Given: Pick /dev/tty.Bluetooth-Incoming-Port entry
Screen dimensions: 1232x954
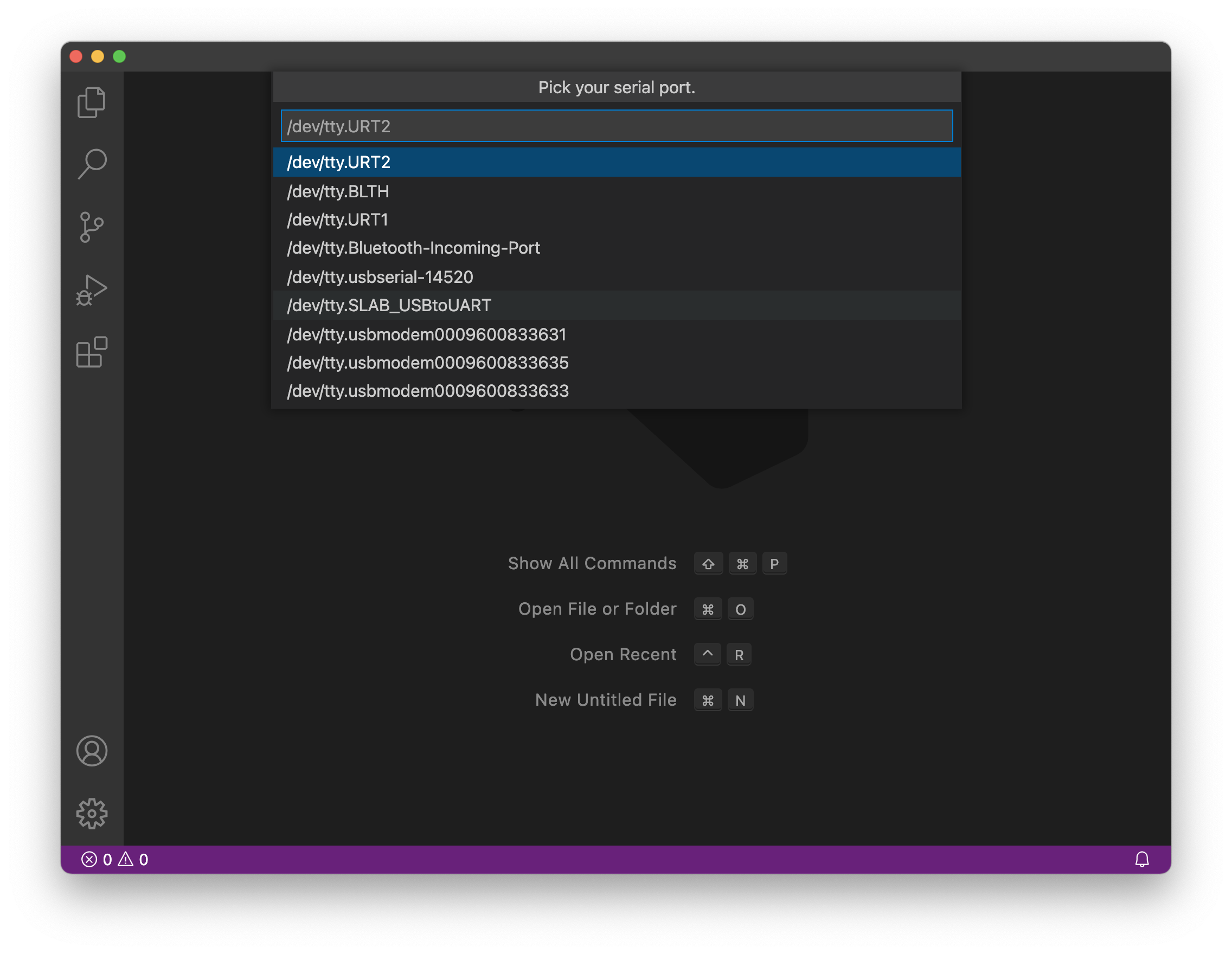Looking at the screenshot, I should pos(414,248).
